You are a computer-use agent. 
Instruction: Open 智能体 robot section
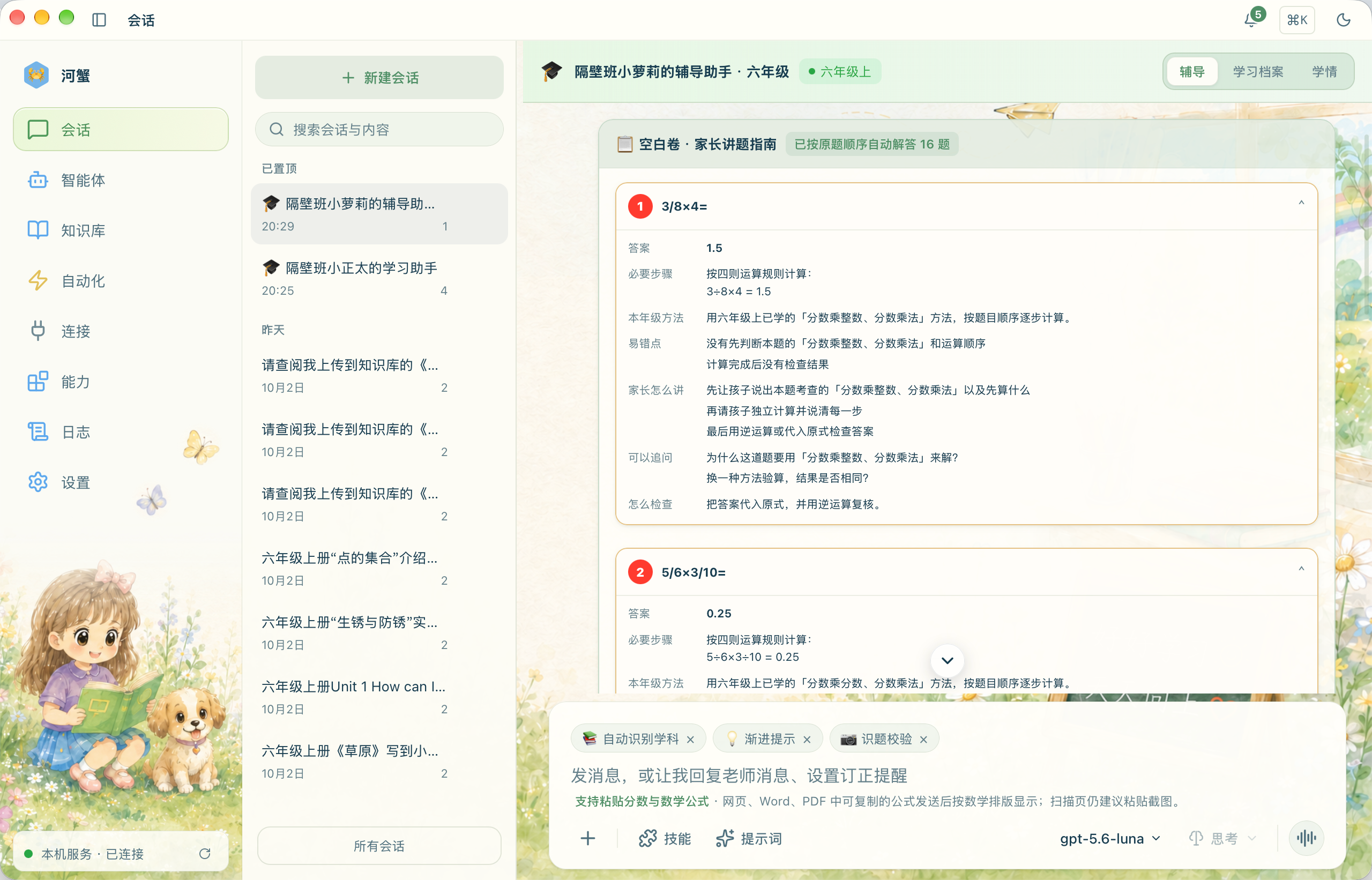tap(121, 180)
